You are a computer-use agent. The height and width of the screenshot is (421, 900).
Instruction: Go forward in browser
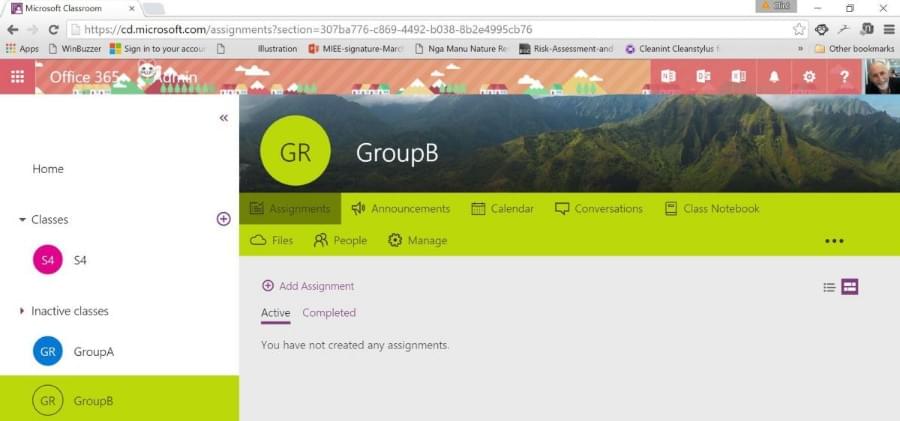pyautogui.click(x=33, y=29)
